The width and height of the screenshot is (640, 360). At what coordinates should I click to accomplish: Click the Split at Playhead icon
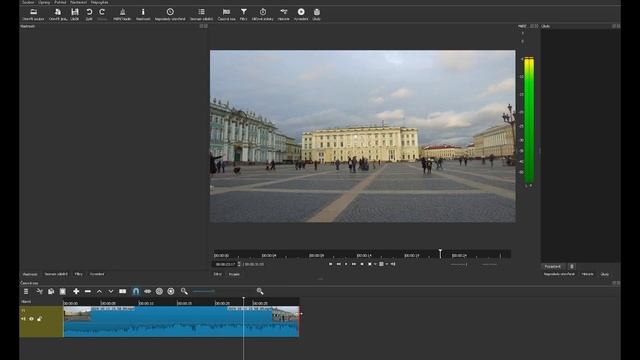point(122,291)
